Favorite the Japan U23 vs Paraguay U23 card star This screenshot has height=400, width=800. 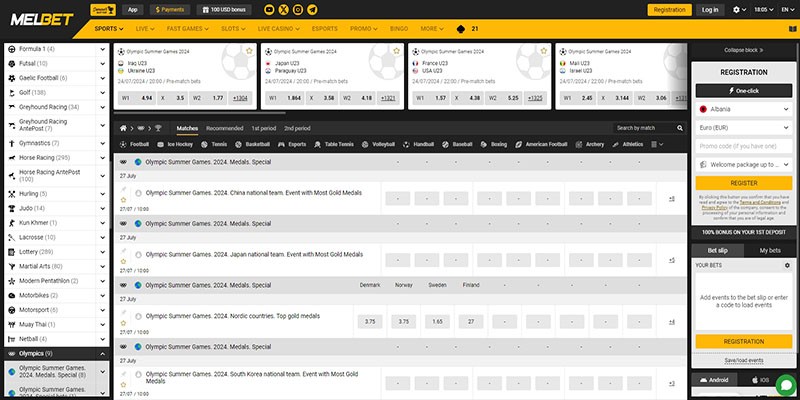tap(396, 51)
